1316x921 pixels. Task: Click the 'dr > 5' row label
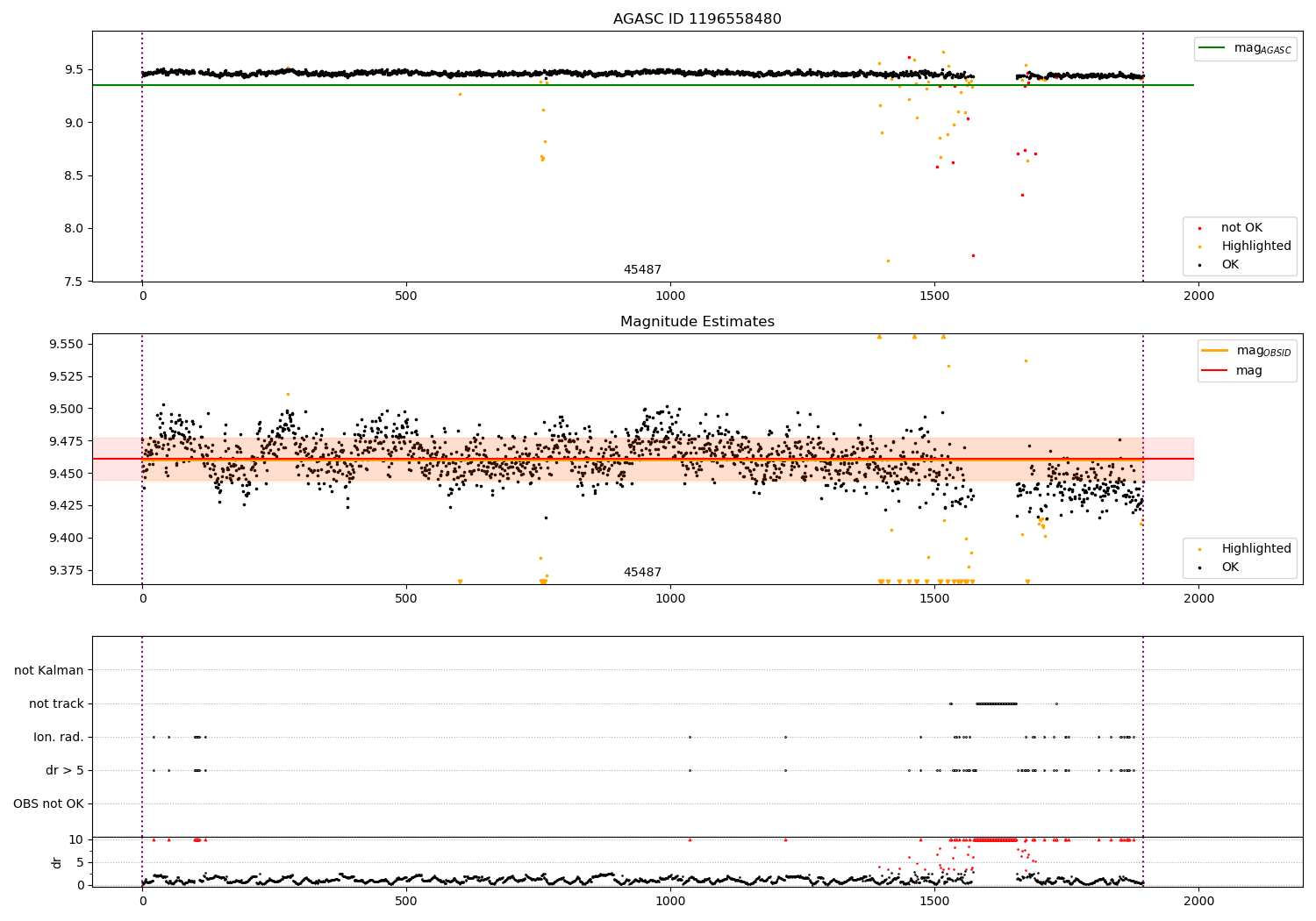(65, 771)
